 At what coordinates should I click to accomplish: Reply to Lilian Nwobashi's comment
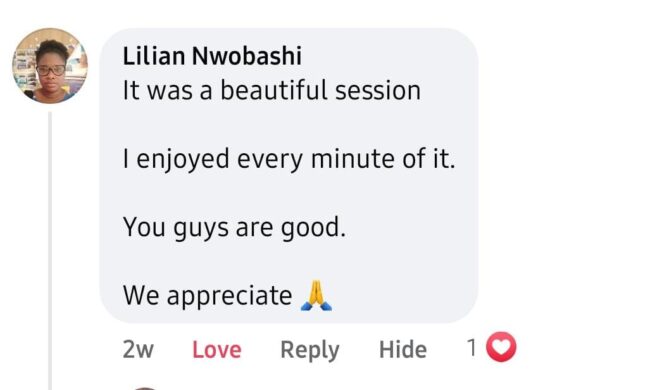(310, 350)
